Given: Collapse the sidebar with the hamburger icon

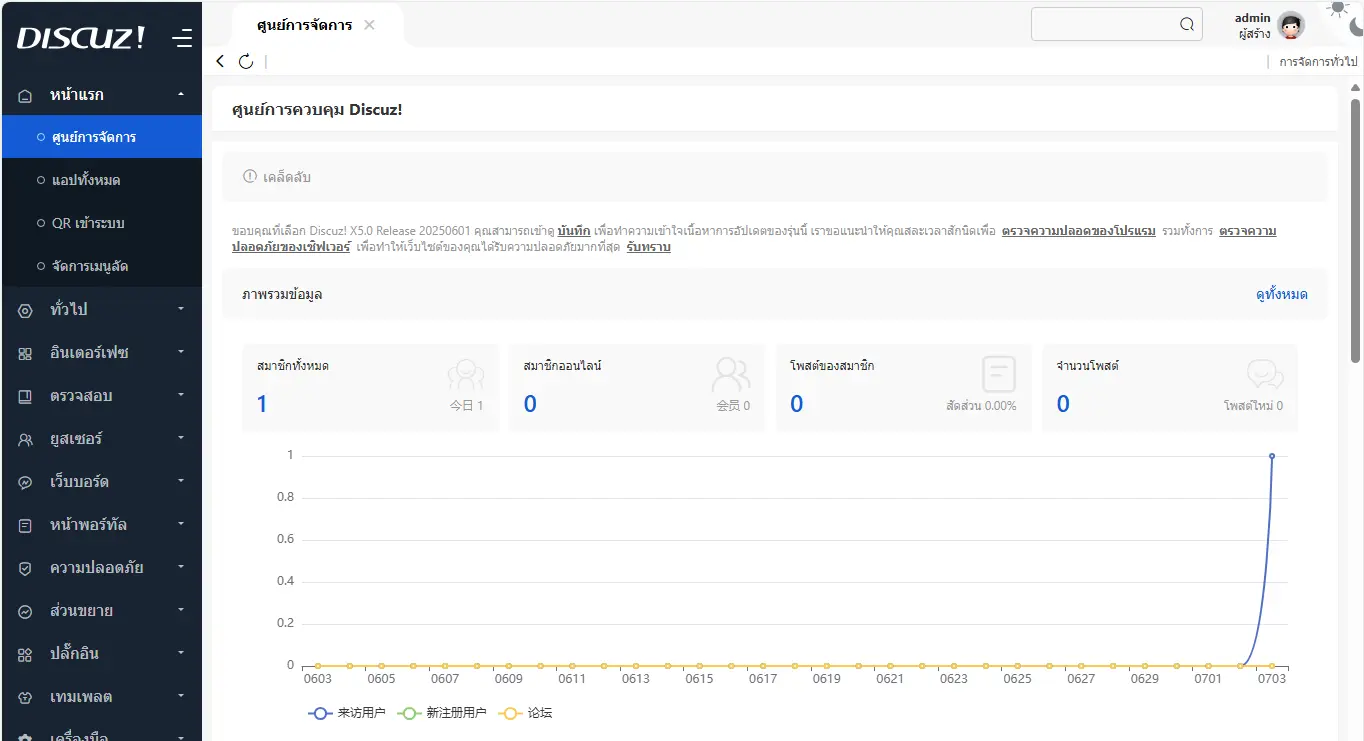Looking at the screenshot, I should click(182, 39).
